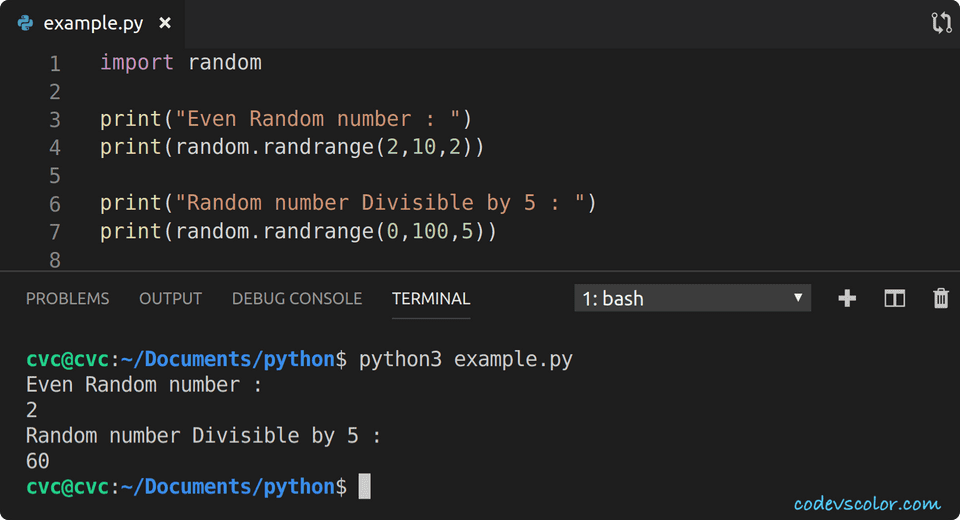960x520 pixels.
Task: Click line number 4 in the gutter
Action: [54, 148]
